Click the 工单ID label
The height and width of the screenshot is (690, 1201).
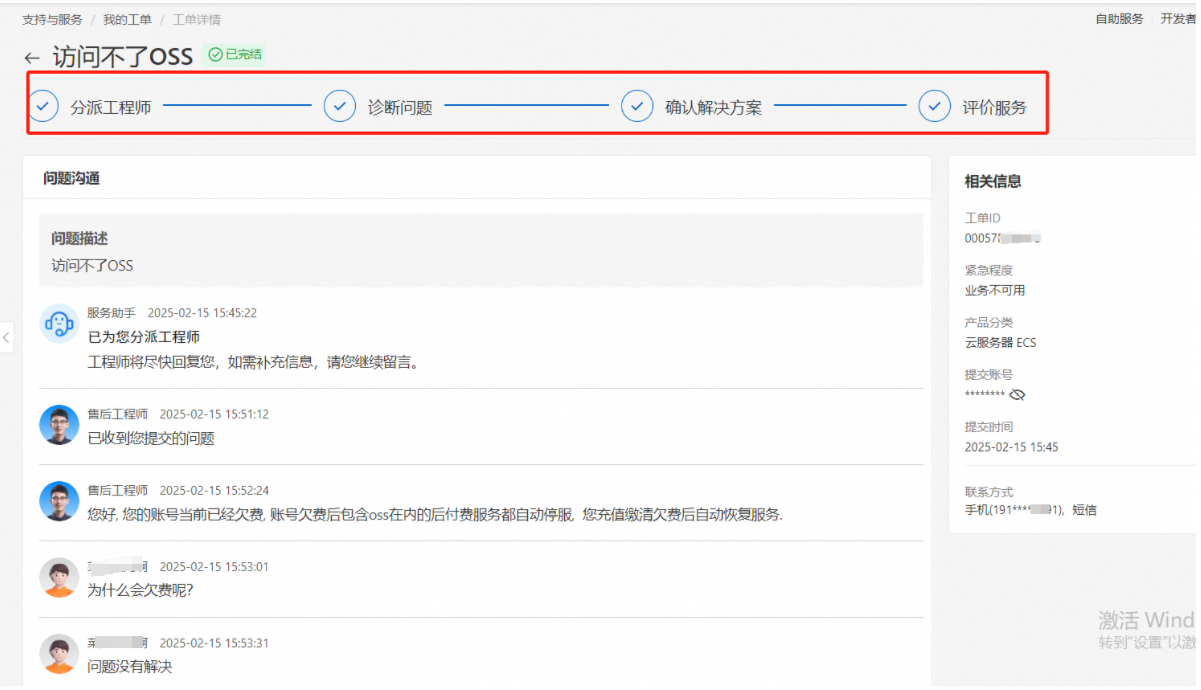(x=983, y=218)
